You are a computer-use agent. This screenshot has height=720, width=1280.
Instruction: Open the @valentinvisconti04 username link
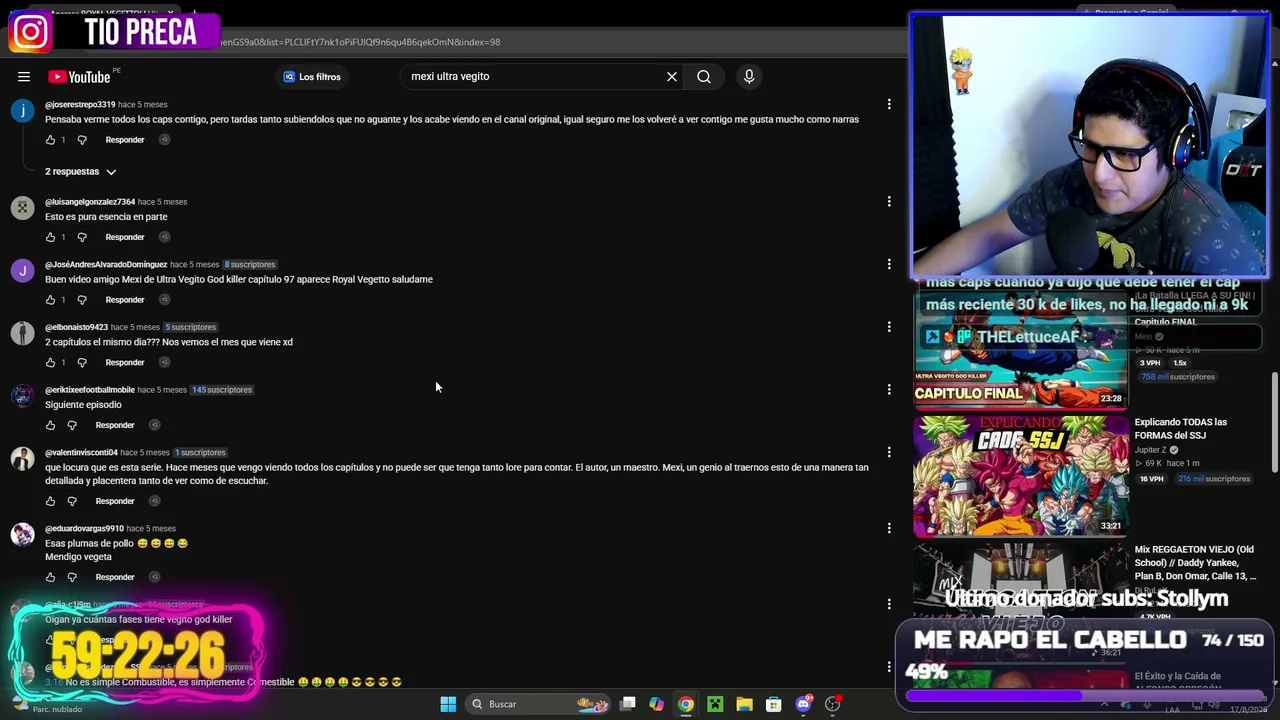pos(81,453)
